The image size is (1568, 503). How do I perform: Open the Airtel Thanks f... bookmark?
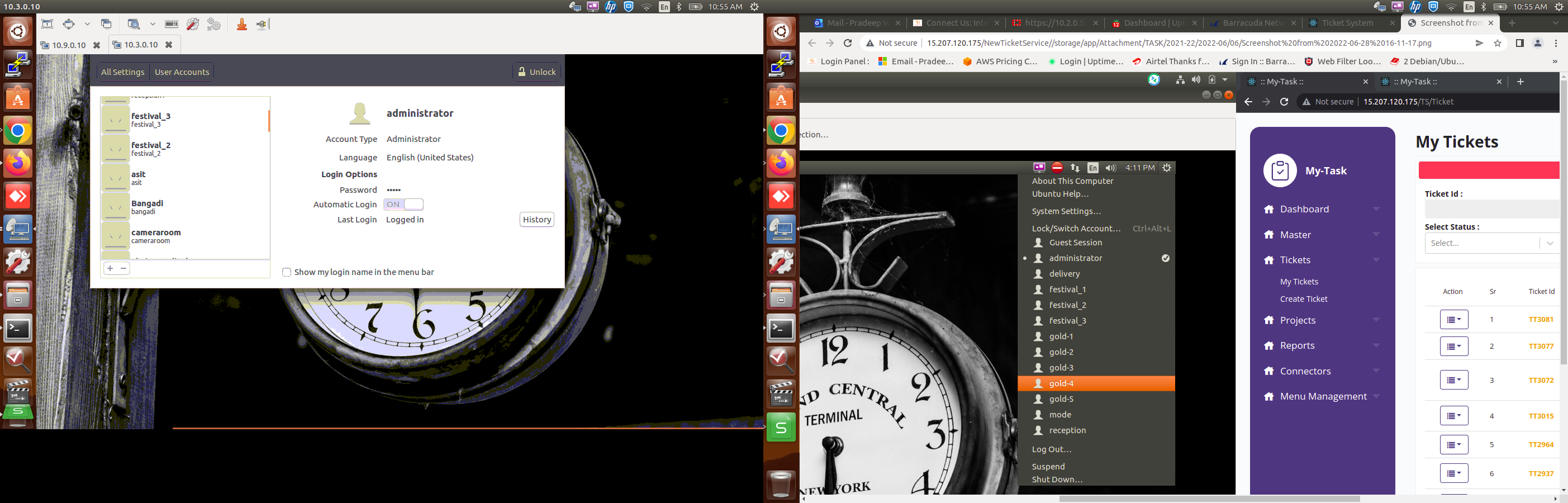(x=1171, y=61)
